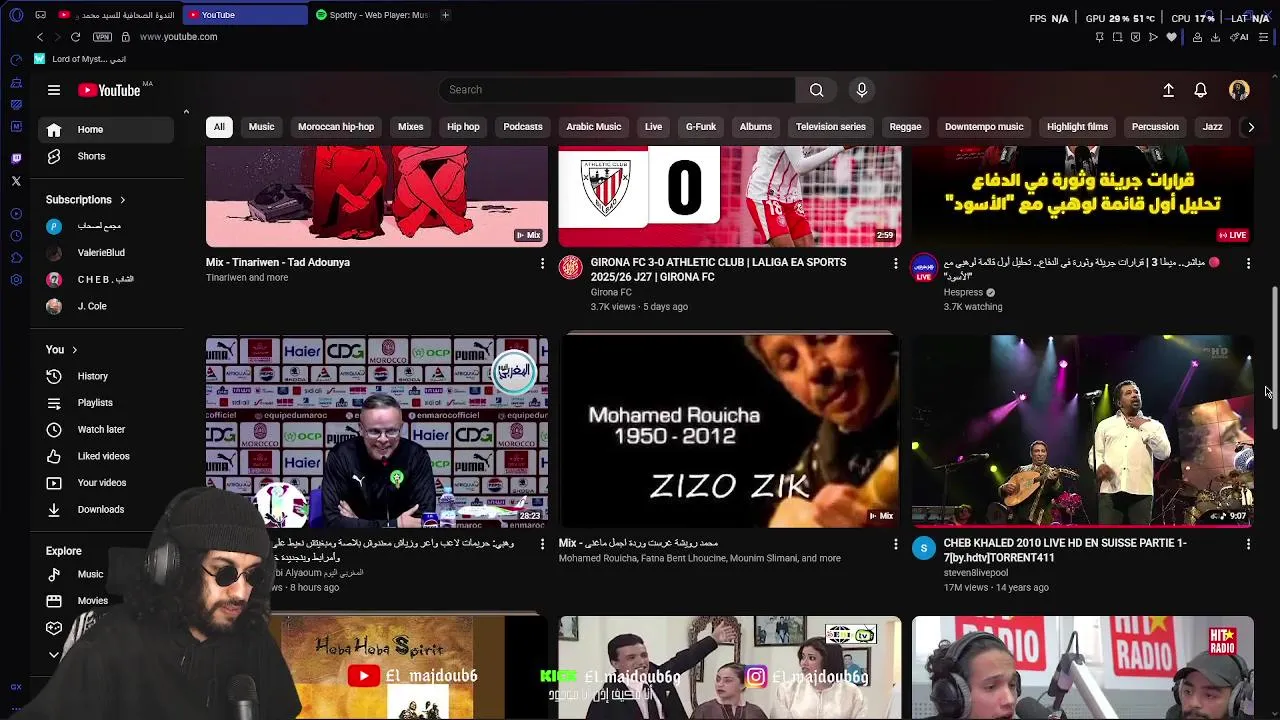Expand the Subscriptions section

pyautogui.click(x=86, y=200)
